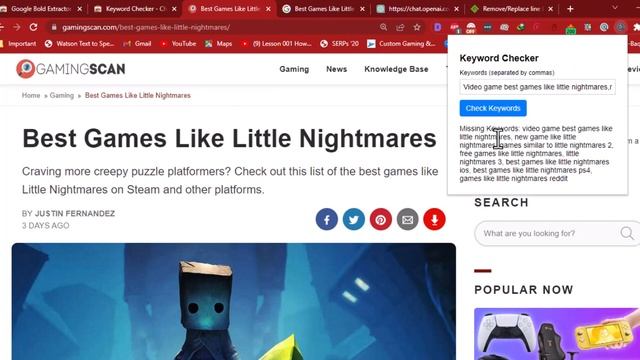Image resolution: width=640 pixels, height=360 pixels.
Task: Click the red download share icon
Action: click(434, 220)
